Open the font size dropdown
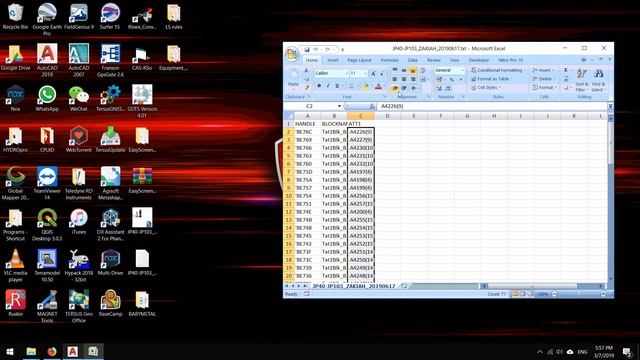This screenshot has height=360, width=640. (365, 73)
